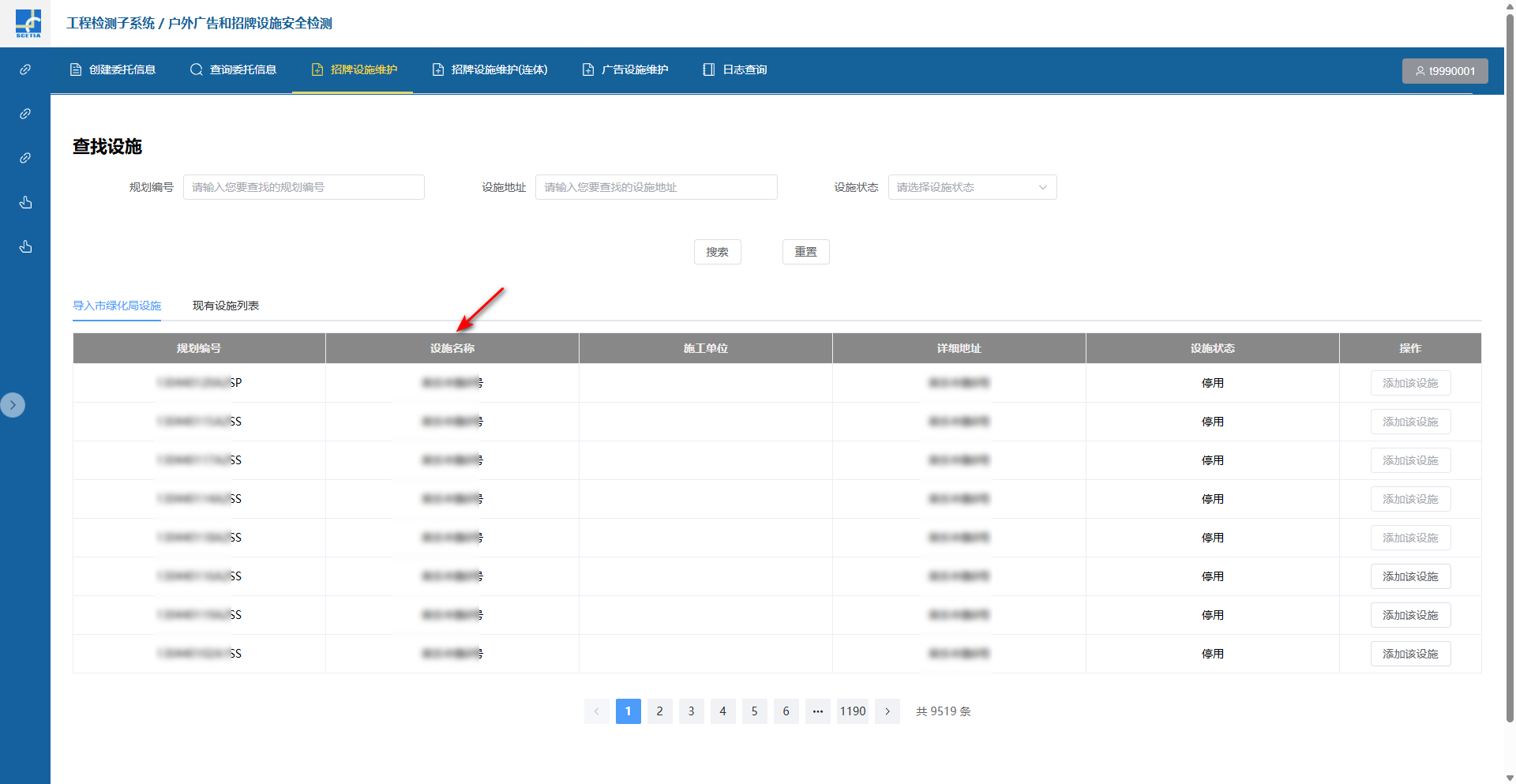The image size is (1516, 784).
Task: Open the 设施状态 dropdown
Action: click(x=971, y=187)
